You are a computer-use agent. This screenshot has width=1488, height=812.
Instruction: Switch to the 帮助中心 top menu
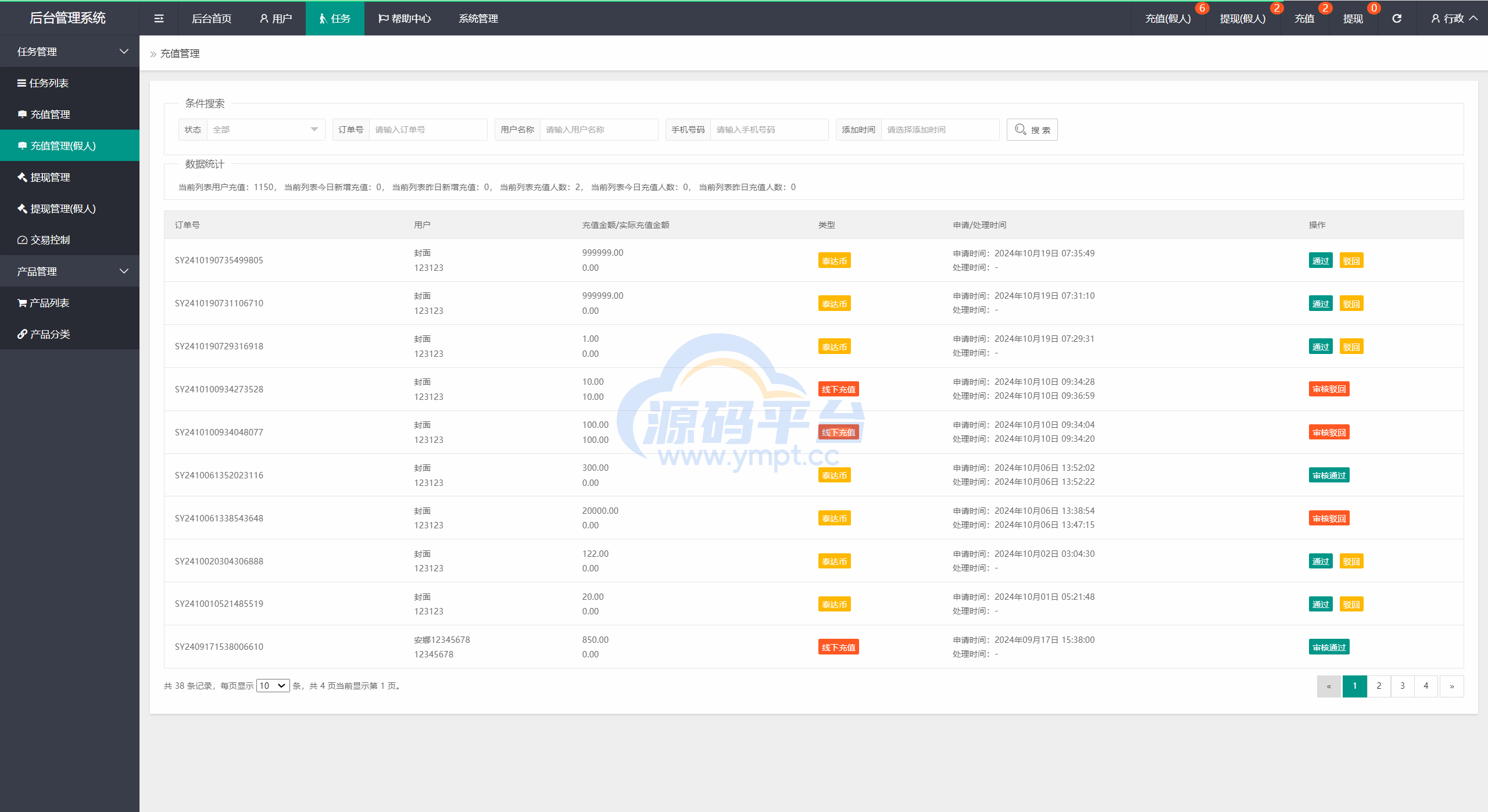click(x=405, y=19)
